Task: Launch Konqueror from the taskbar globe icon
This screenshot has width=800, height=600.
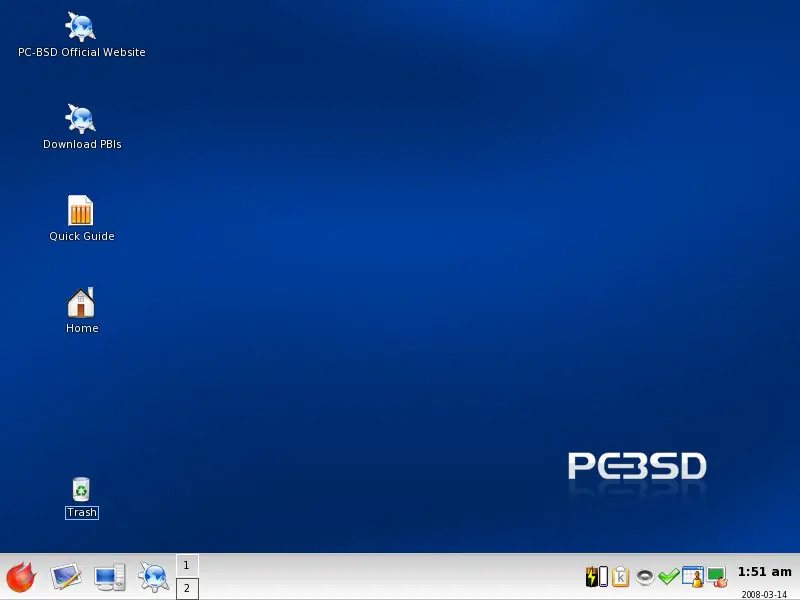Action: [154, 577]
